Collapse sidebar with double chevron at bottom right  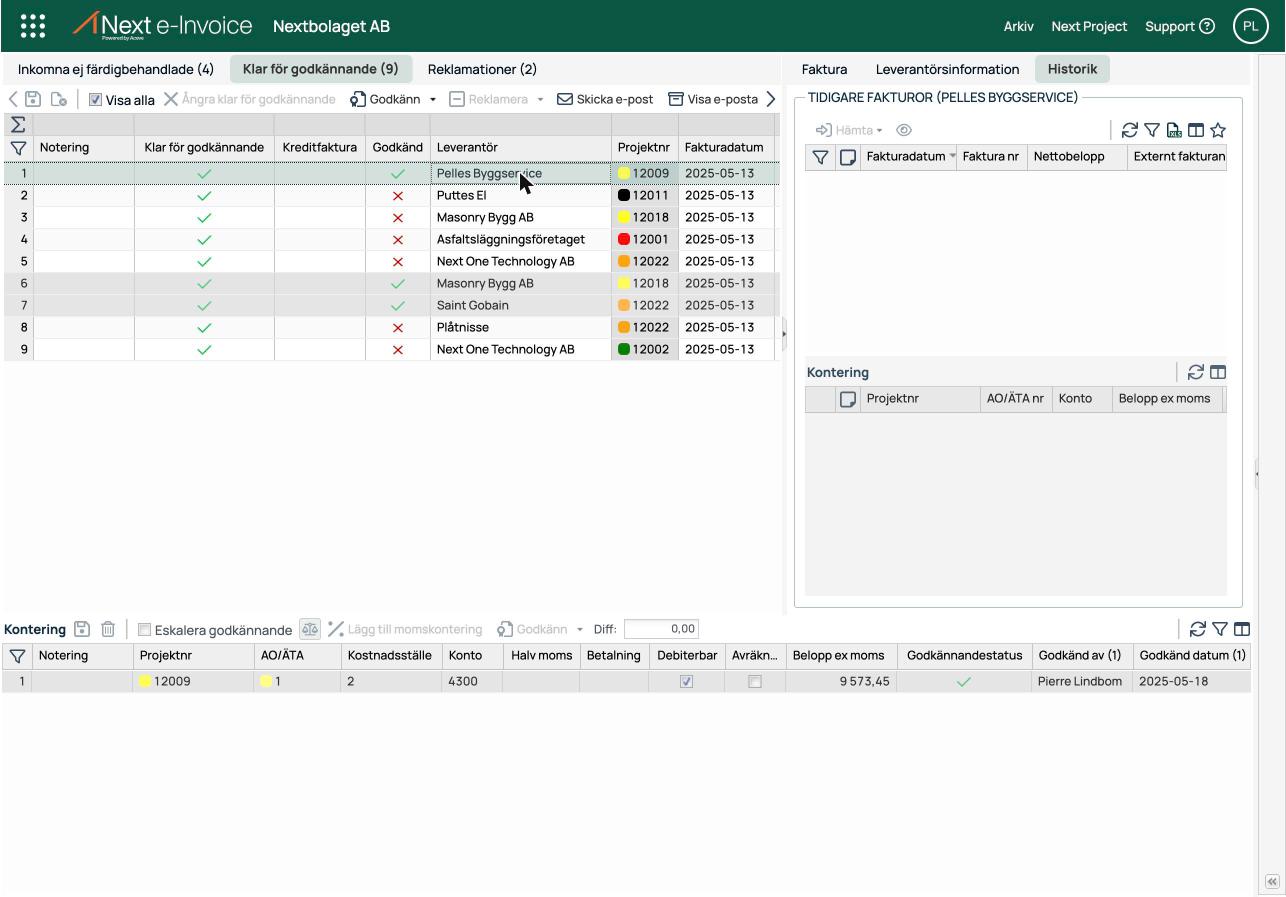(x=1272, y=882)
